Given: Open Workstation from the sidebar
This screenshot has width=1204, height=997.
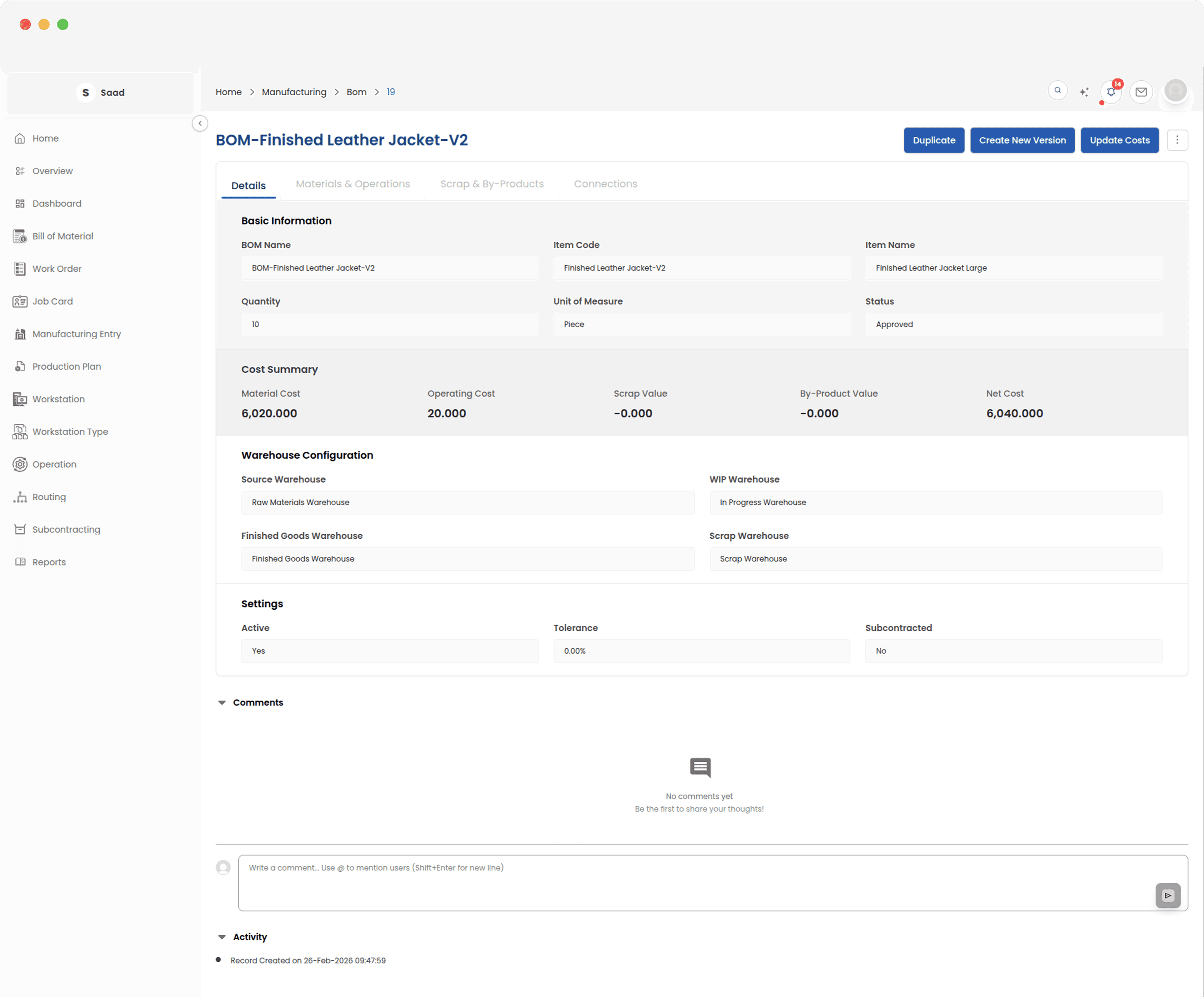Looking at the screenshot, I should point(58,399).
